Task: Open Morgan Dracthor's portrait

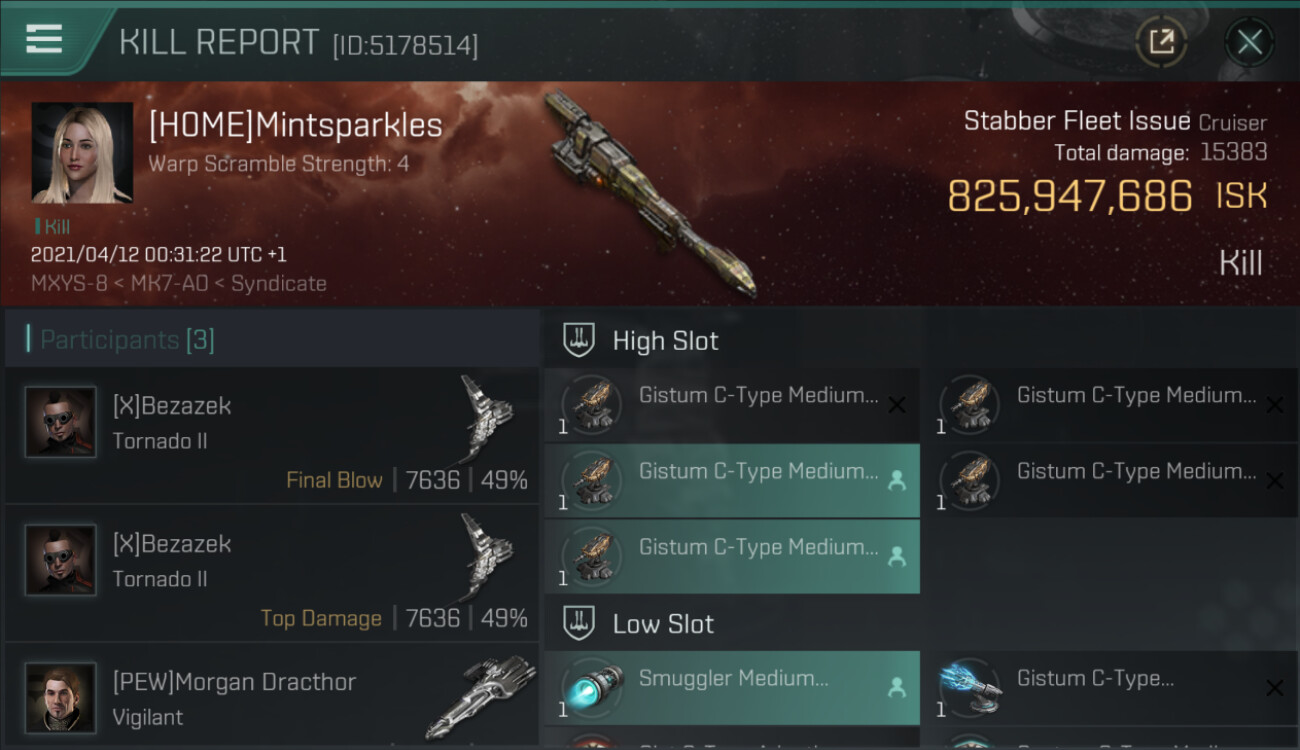Action: (x=61, y=698)
